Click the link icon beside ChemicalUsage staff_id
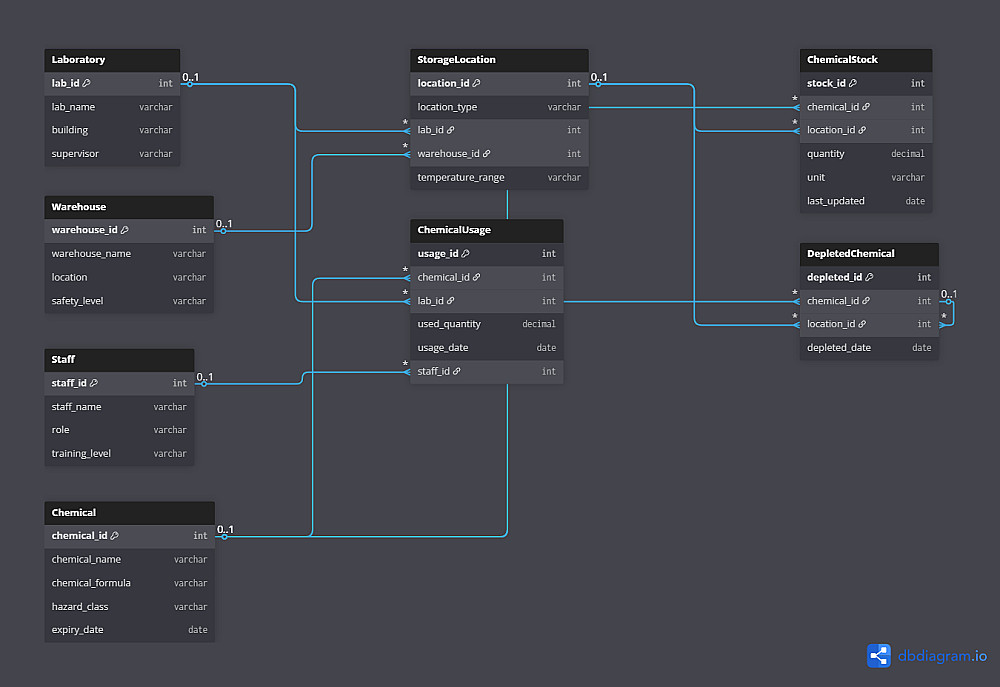This screenshot has width=1000, height=687. point(457,371)
